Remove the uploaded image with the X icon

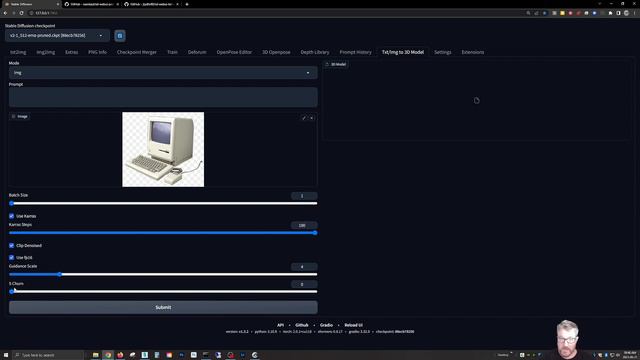pos(312,118)
